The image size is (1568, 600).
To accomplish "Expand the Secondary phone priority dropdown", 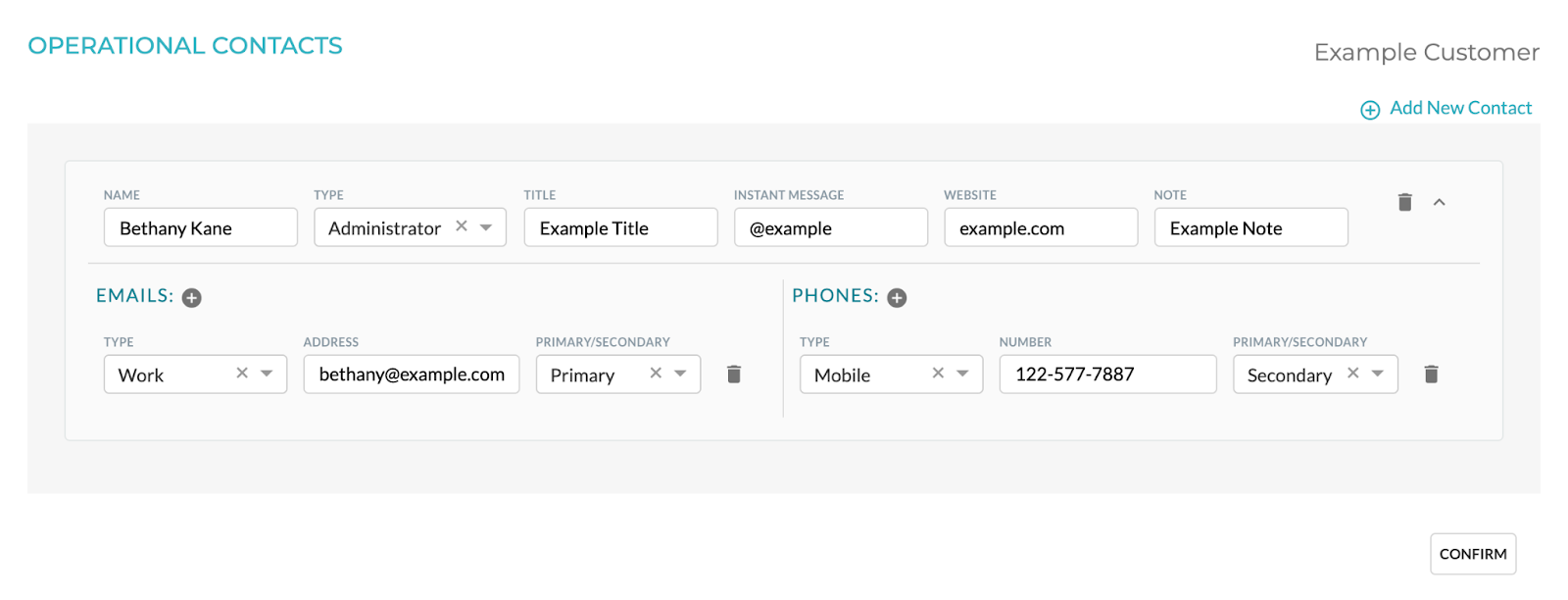I will (x=1378, y=374).
